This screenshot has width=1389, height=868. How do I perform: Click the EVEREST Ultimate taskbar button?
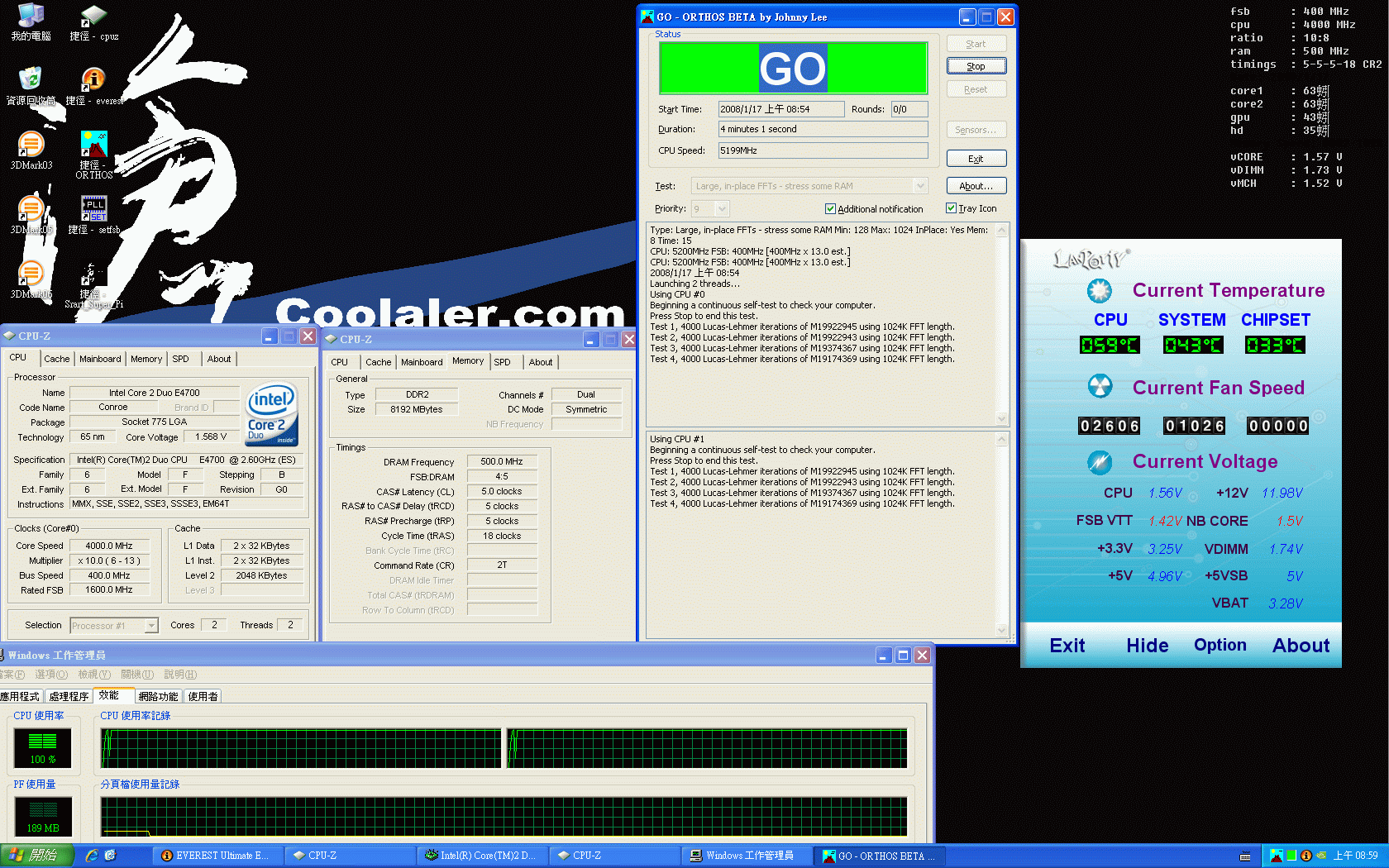click(x=217, y=856)
